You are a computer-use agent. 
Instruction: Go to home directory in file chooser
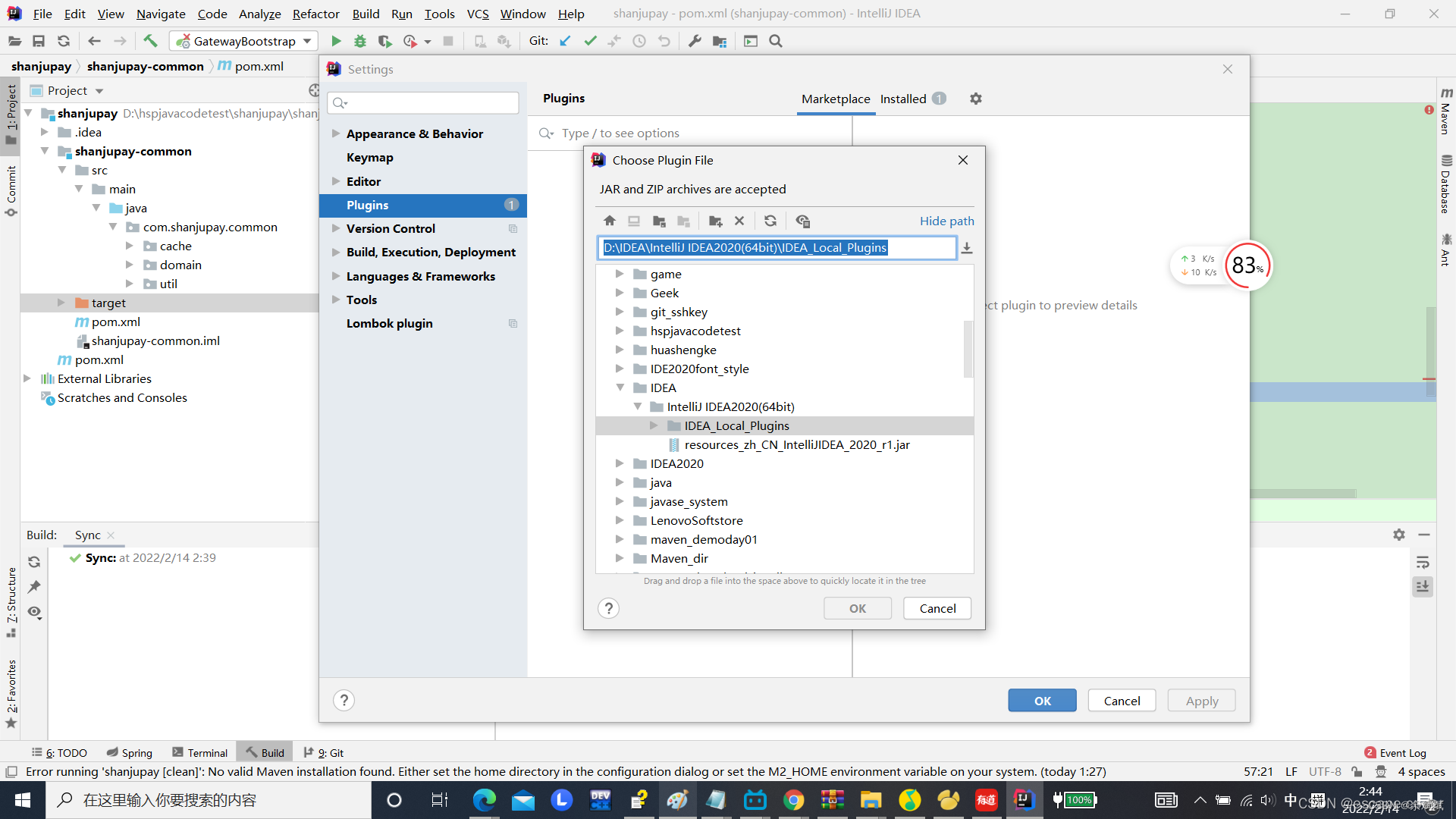click(610, 221)
